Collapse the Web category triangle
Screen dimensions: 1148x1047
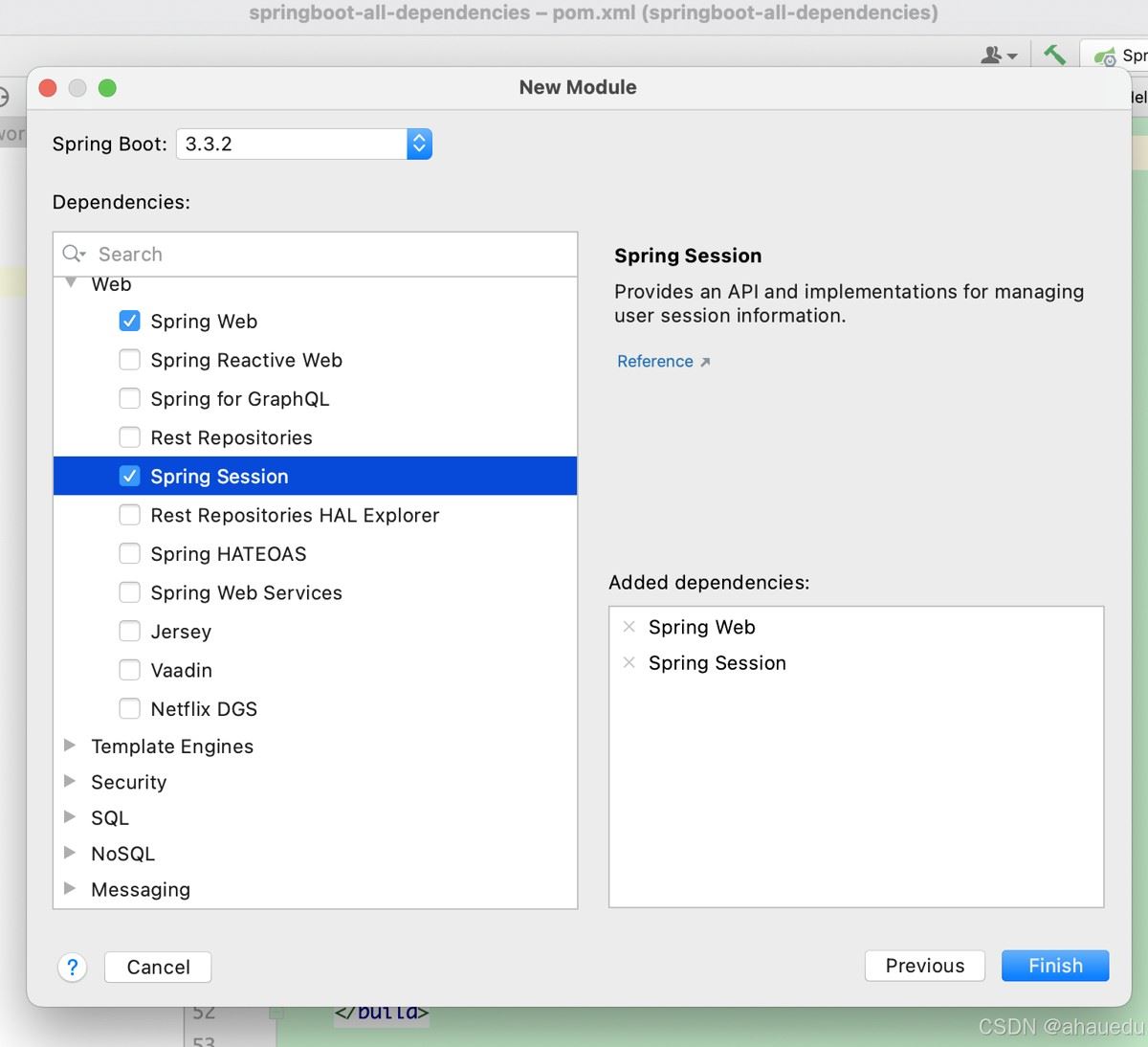pyautogui.click(x=70, y=283)
